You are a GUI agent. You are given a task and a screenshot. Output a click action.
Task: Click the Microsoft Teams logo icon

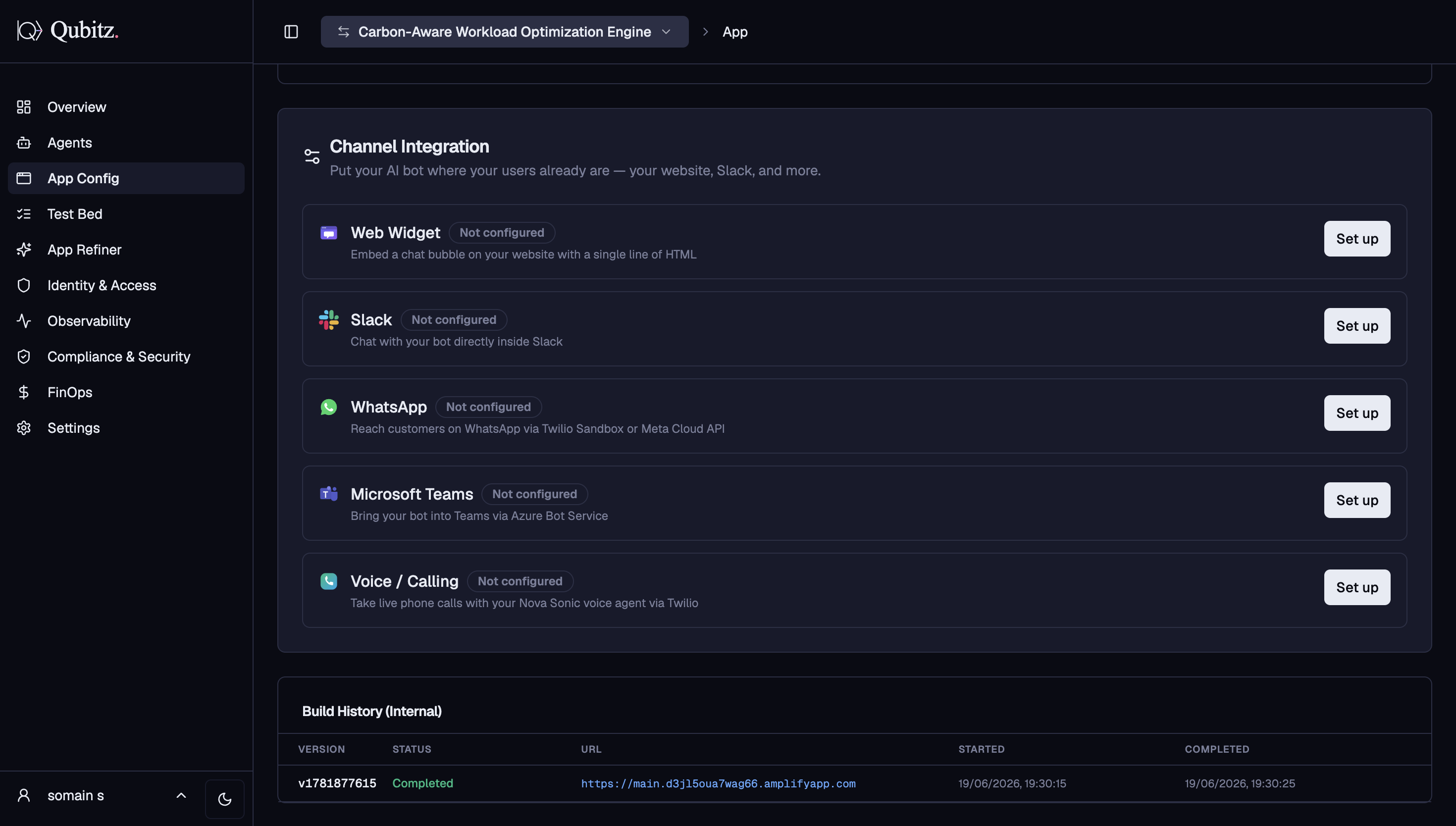(x=329, y=494)
